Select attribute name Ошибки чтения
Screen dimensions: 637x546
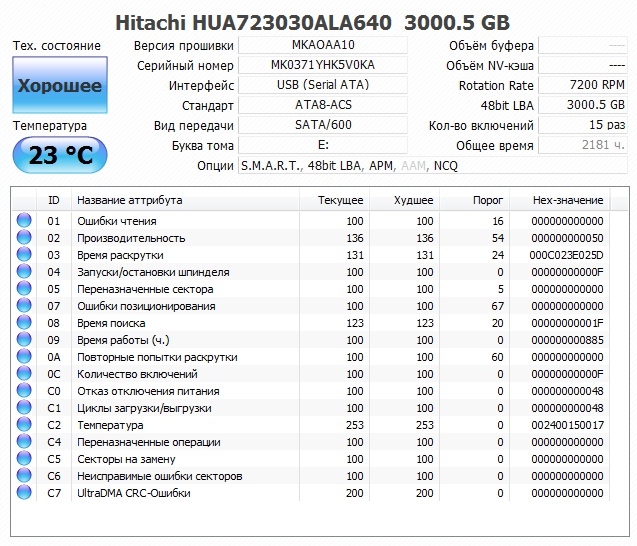click(117, 221)
